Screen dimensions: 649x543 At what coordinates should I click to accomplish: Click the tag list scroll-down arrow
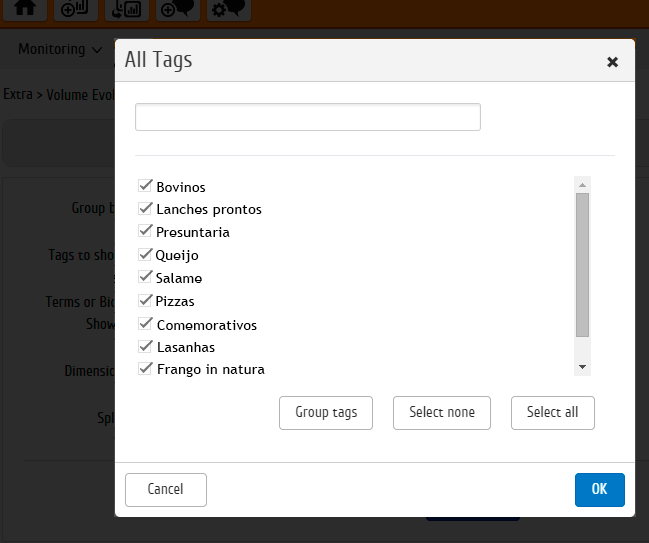click(582, 368)
